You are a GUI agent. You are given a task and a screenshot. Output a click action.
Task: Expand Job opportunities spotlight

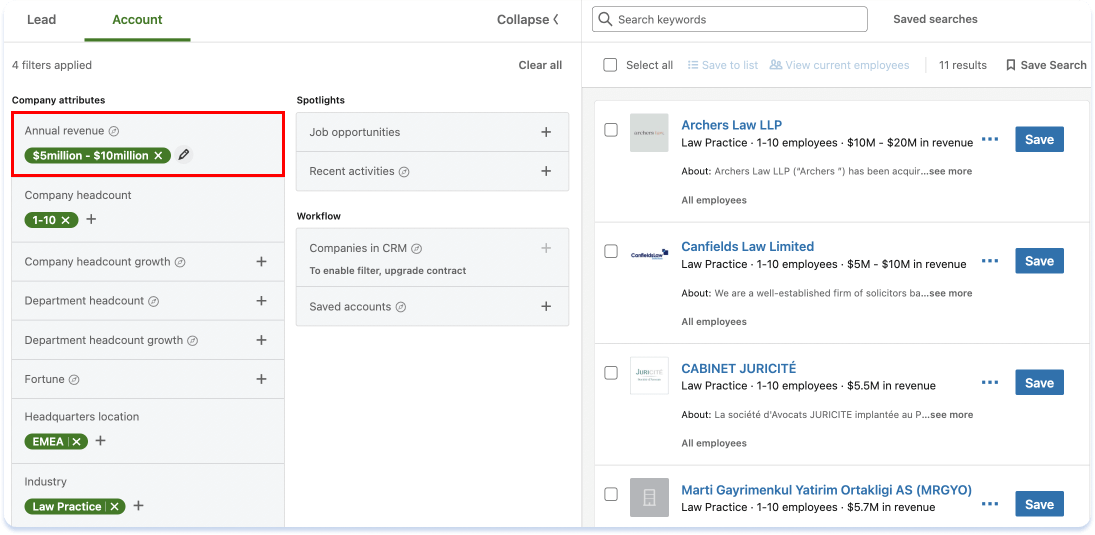coord(546,132)
